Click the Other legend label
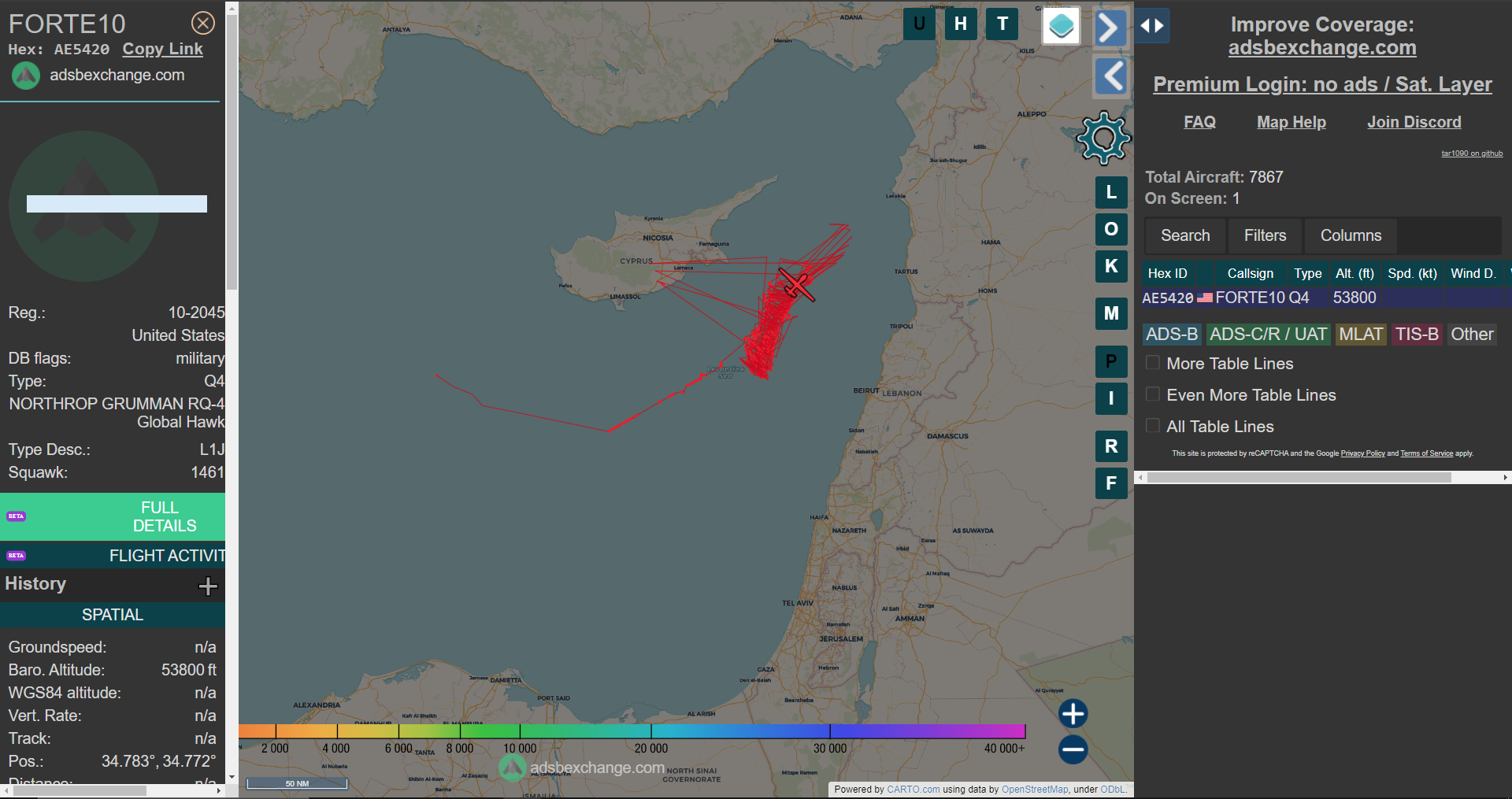Viewport: 1512px width, 799px height. coord(1472,335)
